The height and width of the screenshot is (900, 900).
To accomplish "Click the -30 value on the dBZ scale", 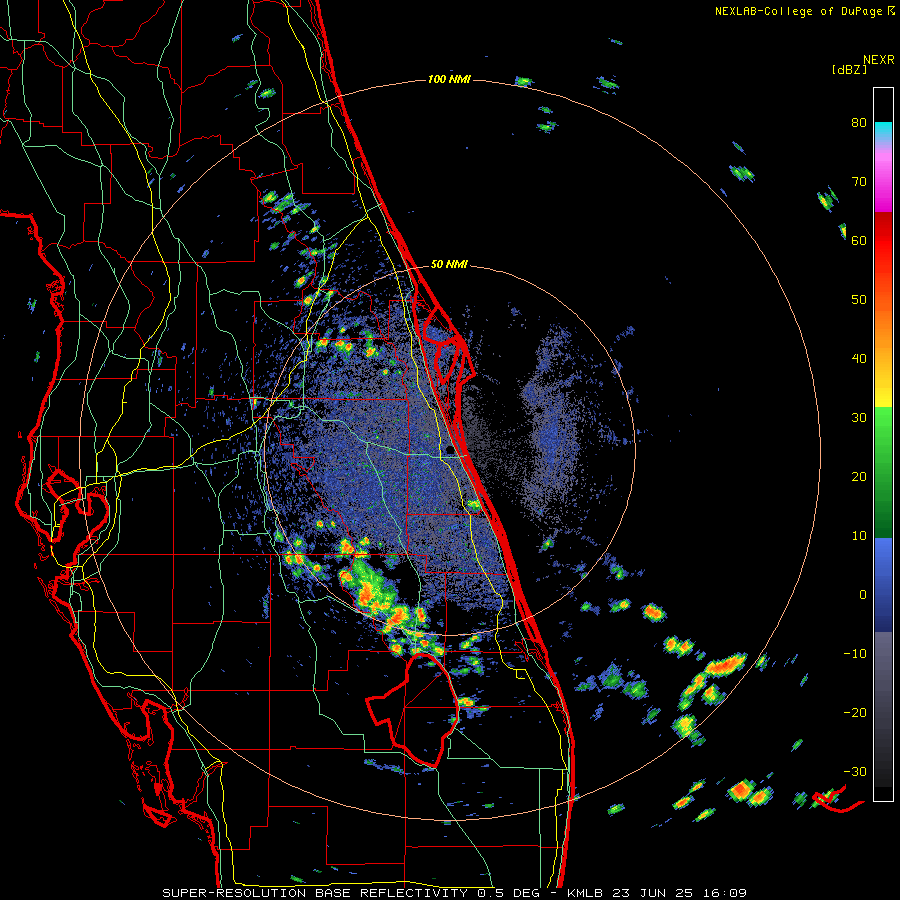I will tap(855, 771).
